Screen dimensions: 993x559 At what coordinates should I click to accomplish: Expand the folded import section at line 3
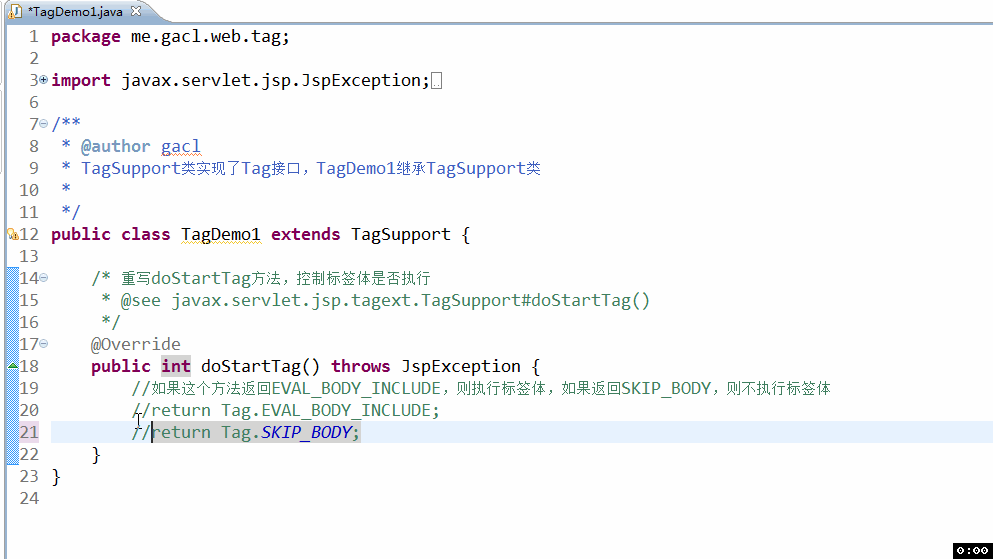point(43,80)
